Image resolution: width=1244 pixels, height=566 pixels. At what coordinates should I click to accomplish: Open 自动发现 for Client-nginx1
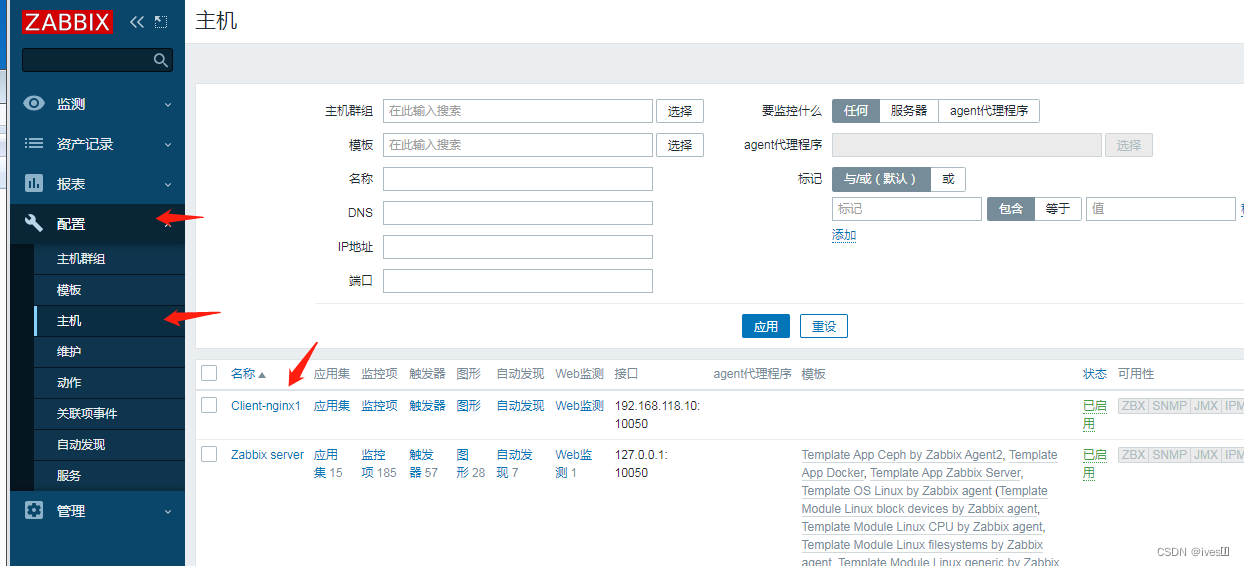pos(520,406)
